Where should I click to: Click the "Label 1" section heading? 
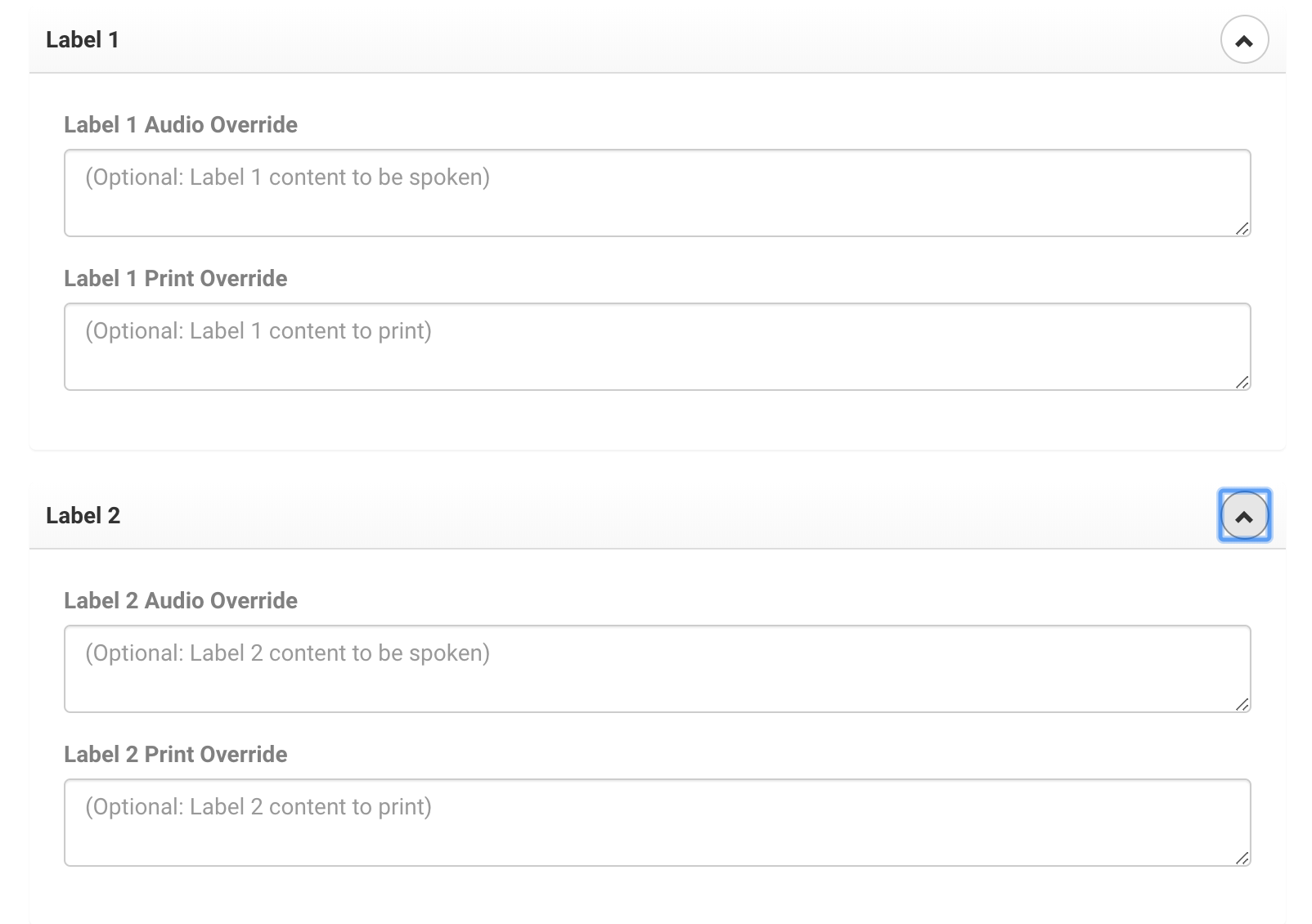(x=83, y=40)
